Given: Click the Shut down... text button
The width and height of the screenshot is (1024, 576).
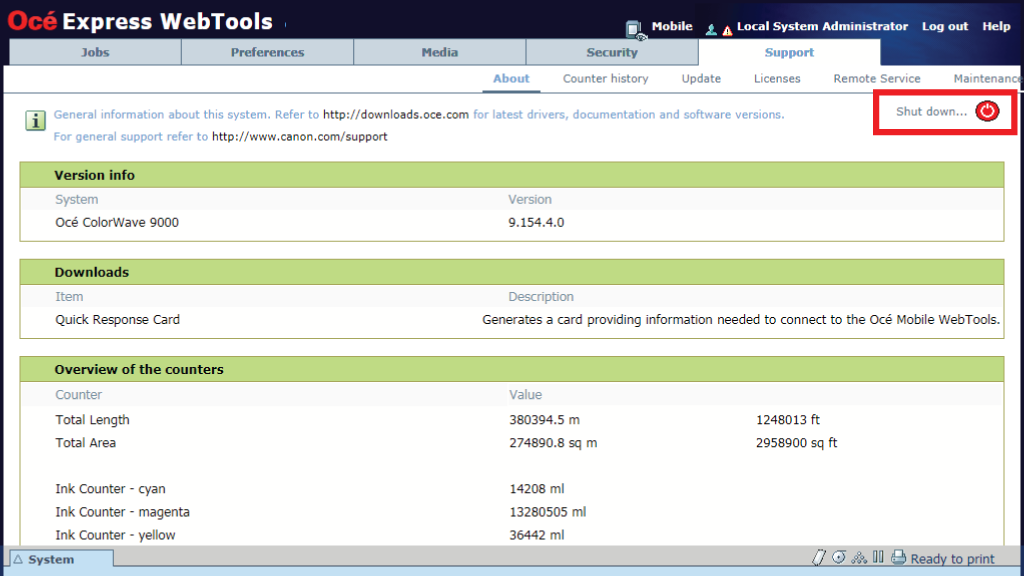Looking at the screenshot, I should [x=931, y=112].
